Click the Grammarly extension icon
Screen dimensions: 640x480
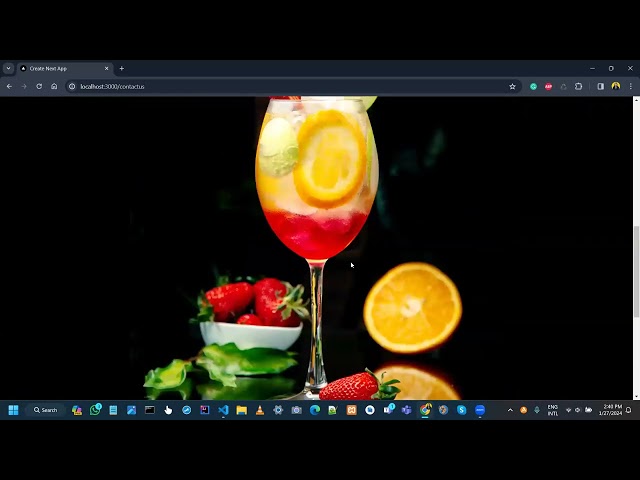click(x=533, y=87)
